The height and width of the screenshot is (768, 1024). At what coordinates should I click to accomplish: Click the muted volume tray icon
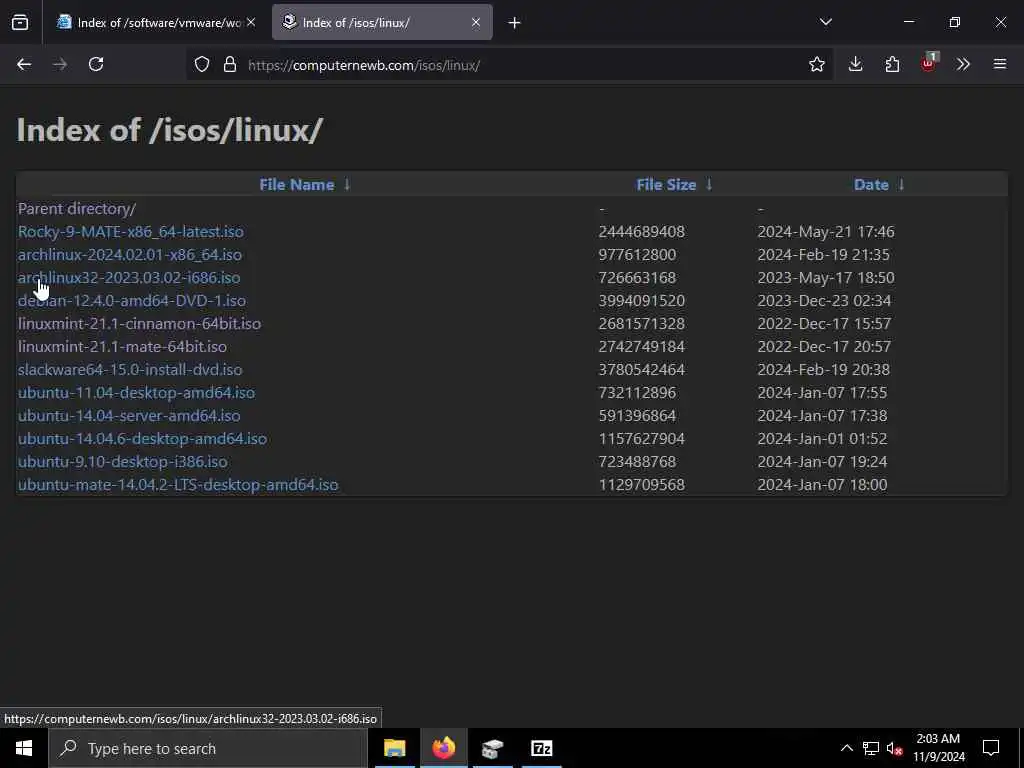[895, 748]
